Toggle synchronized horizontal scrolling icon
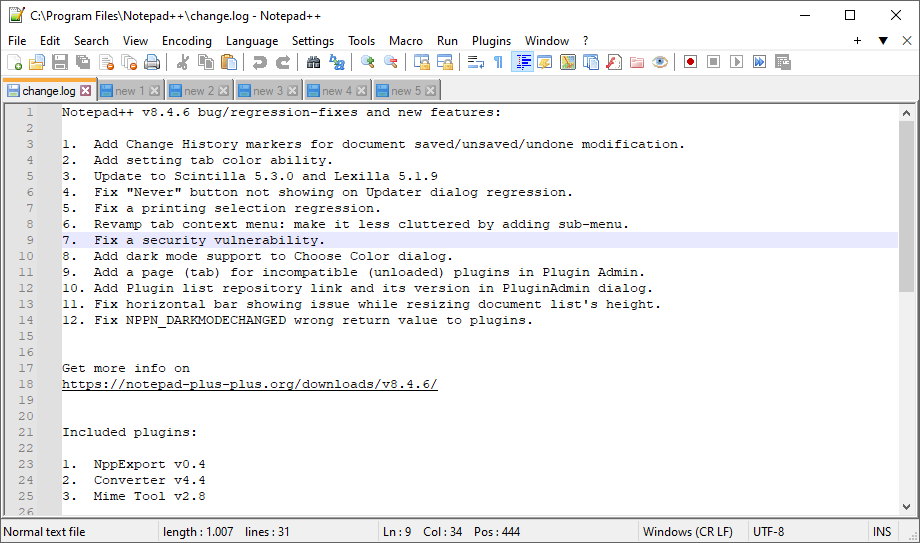The width and height of the screenshot is (920, 543). coord(445,62)
